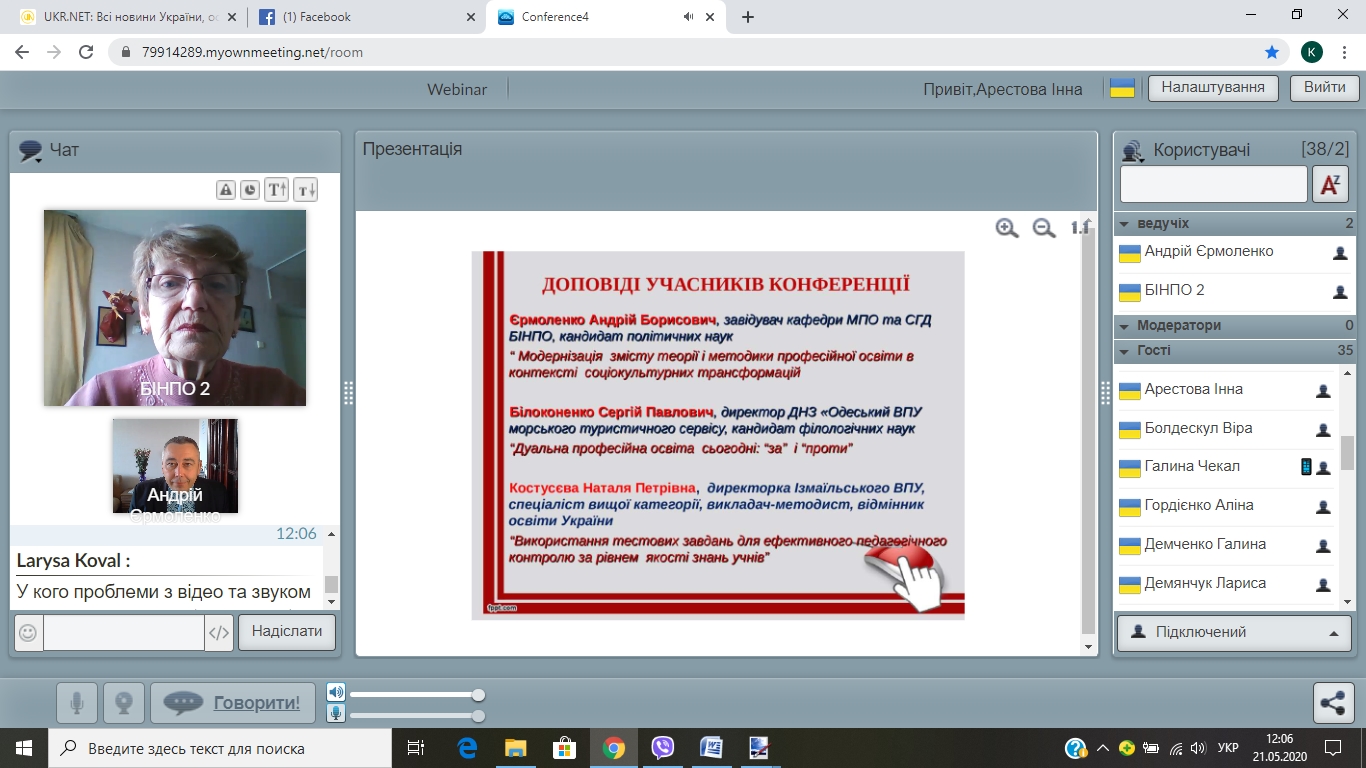The image size is (1366, 768).
Task: Increase chat text size icon
Action: point(277,190)
